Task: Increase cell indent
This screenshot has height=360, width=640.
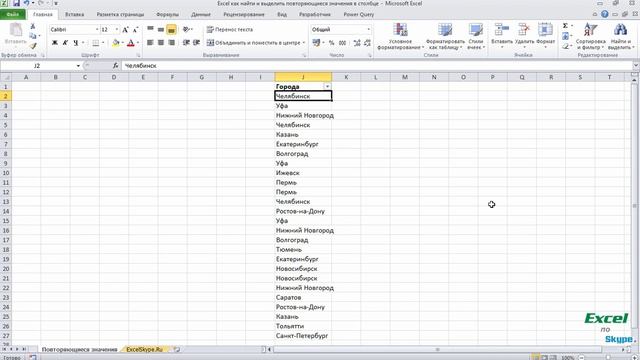Action: pos(196,42)
